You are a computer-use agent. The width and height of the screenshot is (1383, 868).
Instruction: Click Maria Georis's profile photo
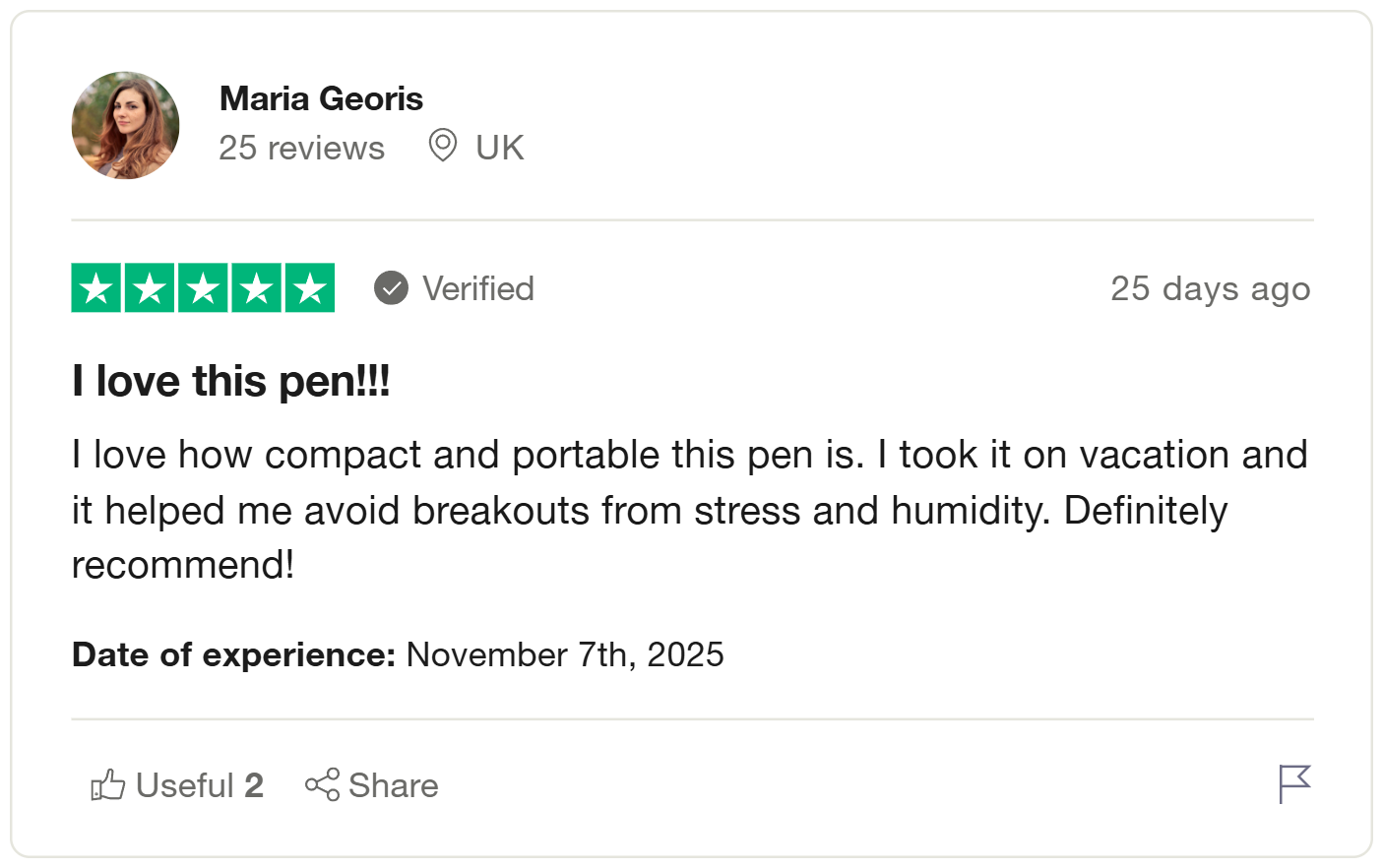(x=126, y=125)
